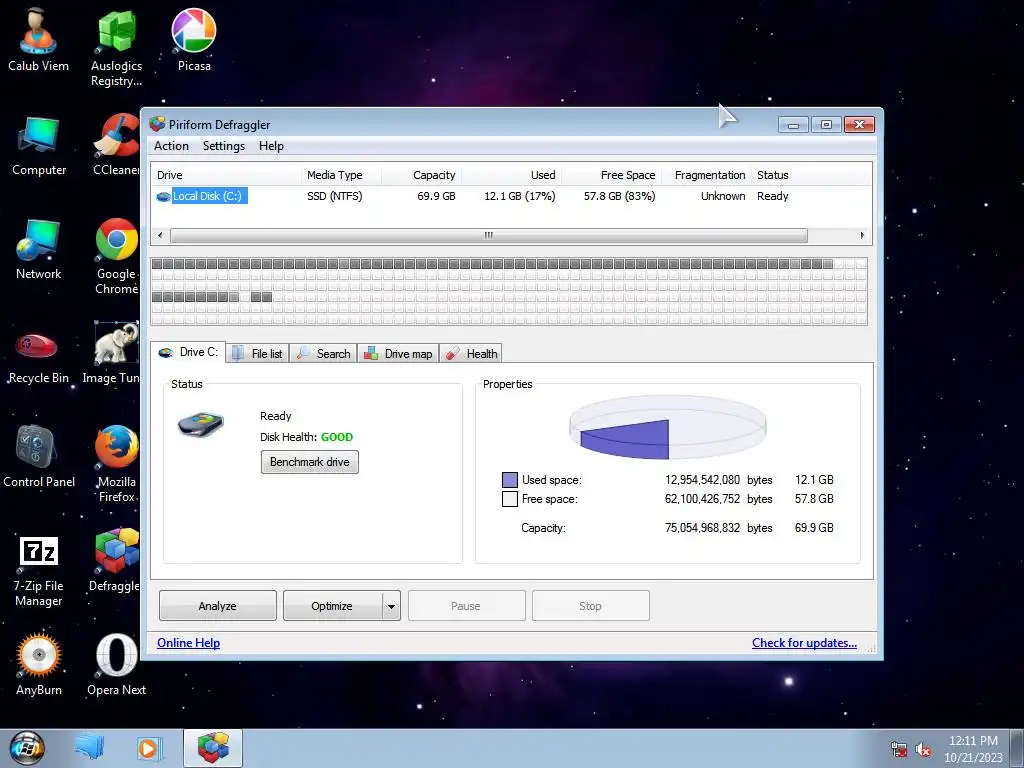Sort by the Drive column header
The width and height of the screenshot is (1024, 768).
(227, 175)
